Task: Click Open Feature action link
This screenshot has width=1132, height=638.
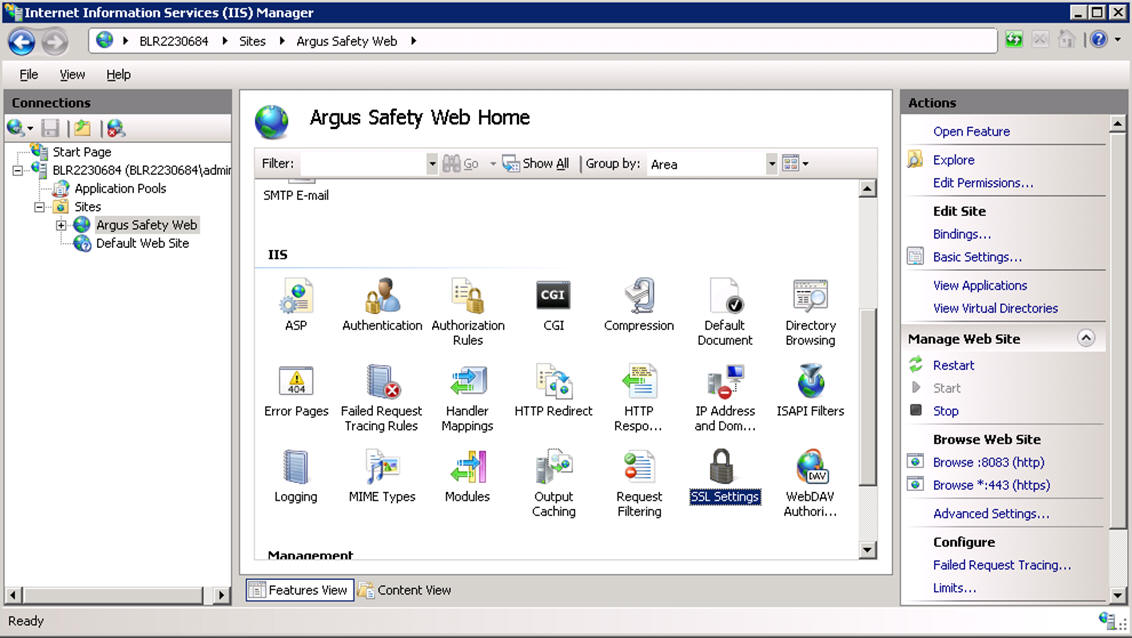Action: coord(971,131)
